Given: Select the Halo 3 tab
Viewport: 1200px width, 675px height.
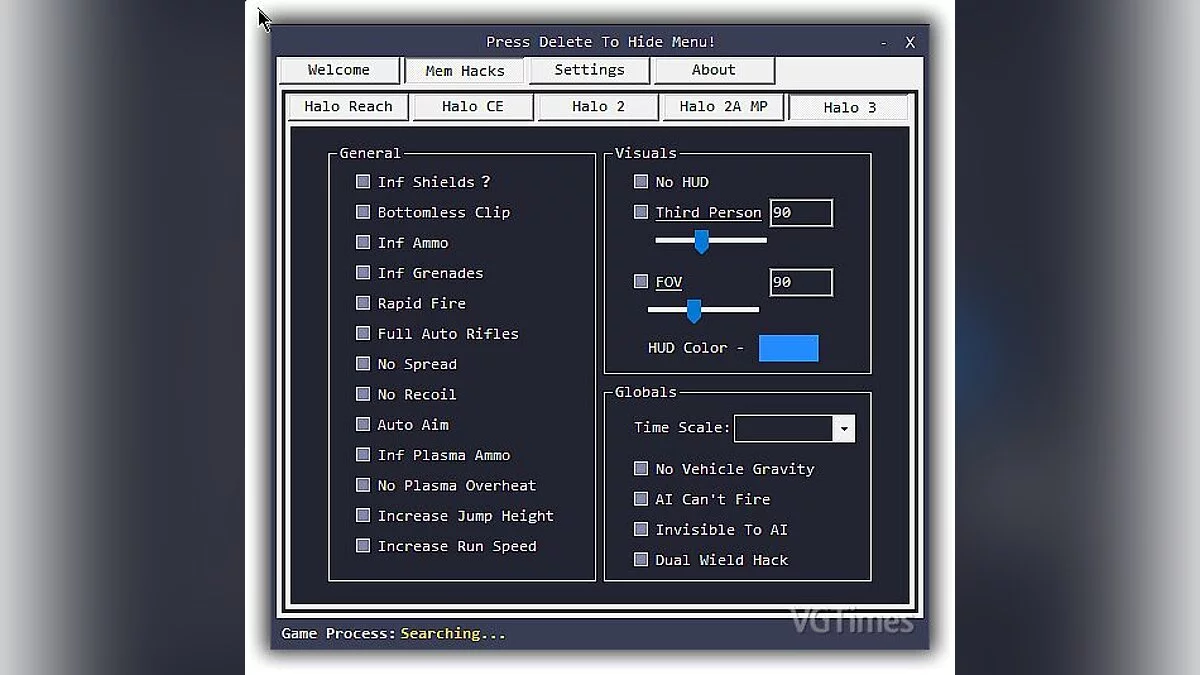Looking at the screenshot, I should 849,107.
